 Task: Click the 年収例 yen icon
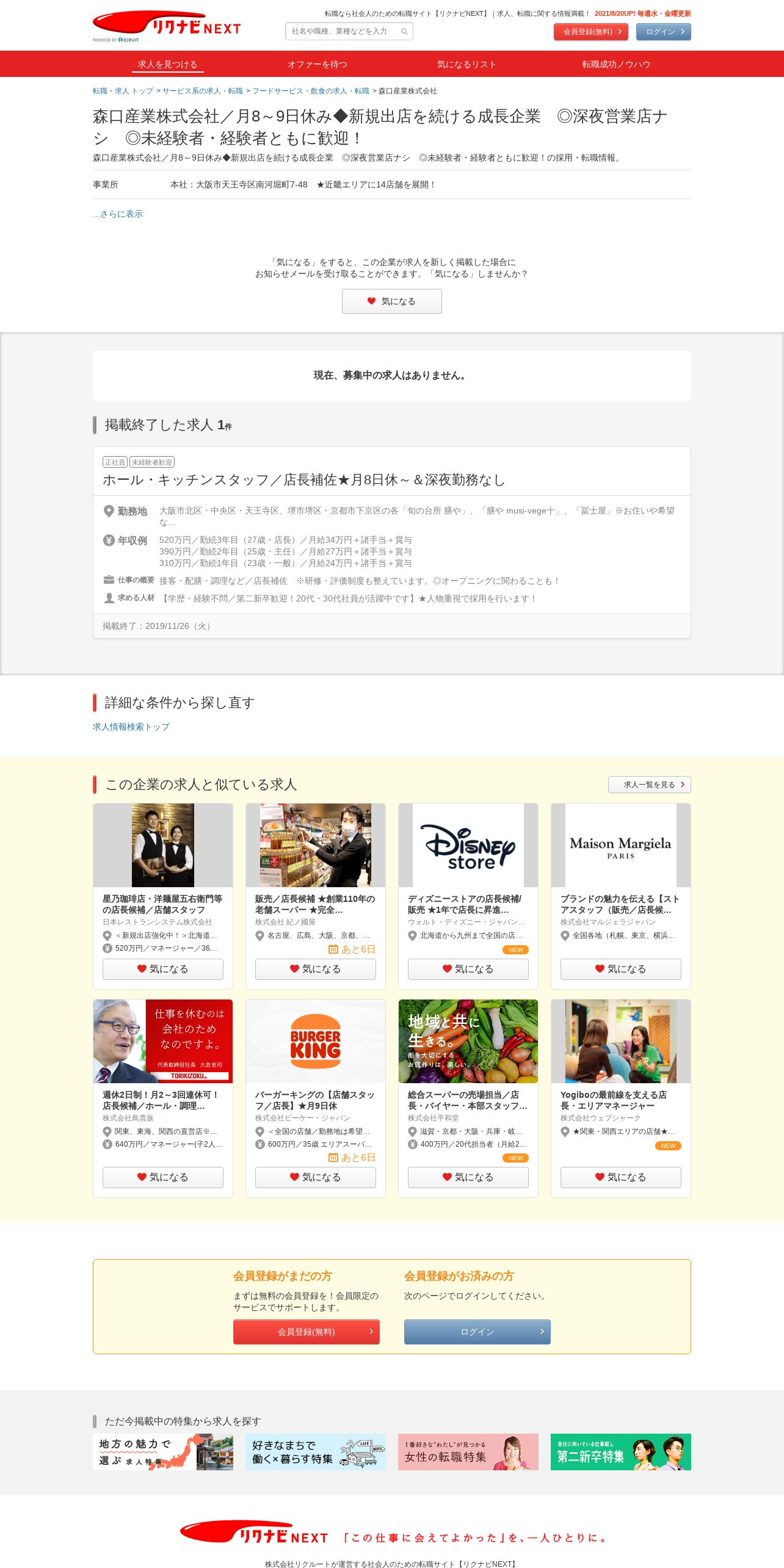pyautogui.click(x=109, y=540)
